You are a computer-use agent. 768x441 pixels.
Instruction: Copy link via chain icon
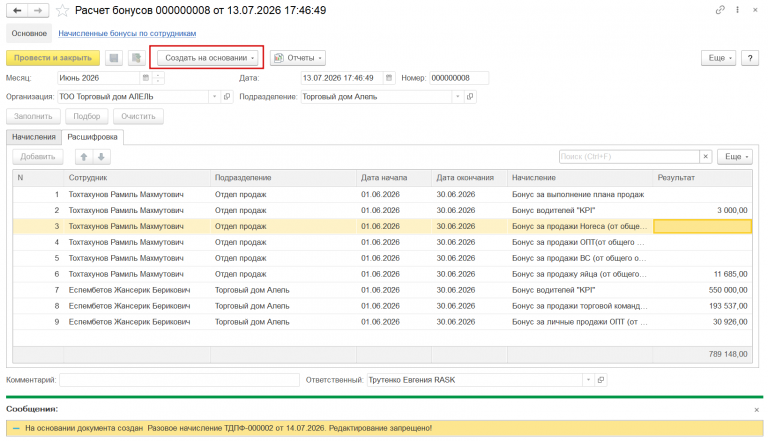click(720, 10)
